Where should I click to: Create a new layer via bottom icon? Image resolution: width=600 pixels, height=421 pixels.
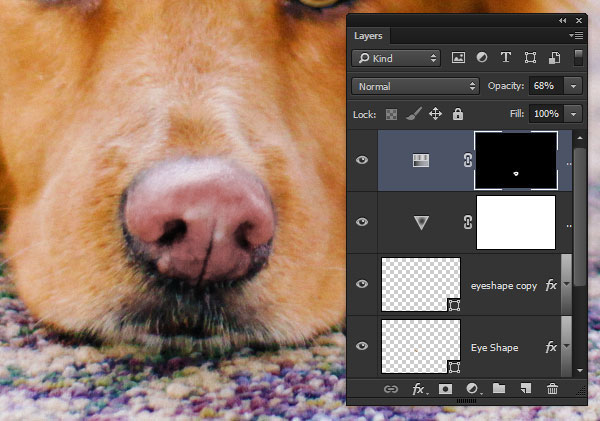click(x=526, y=389)
